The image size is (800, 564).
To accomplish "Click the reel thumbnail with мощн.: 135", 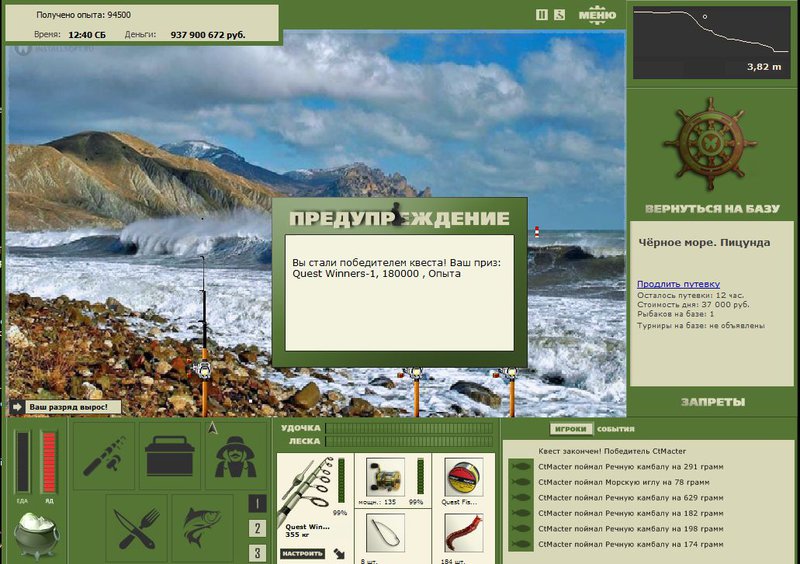I will click(385, 477).
